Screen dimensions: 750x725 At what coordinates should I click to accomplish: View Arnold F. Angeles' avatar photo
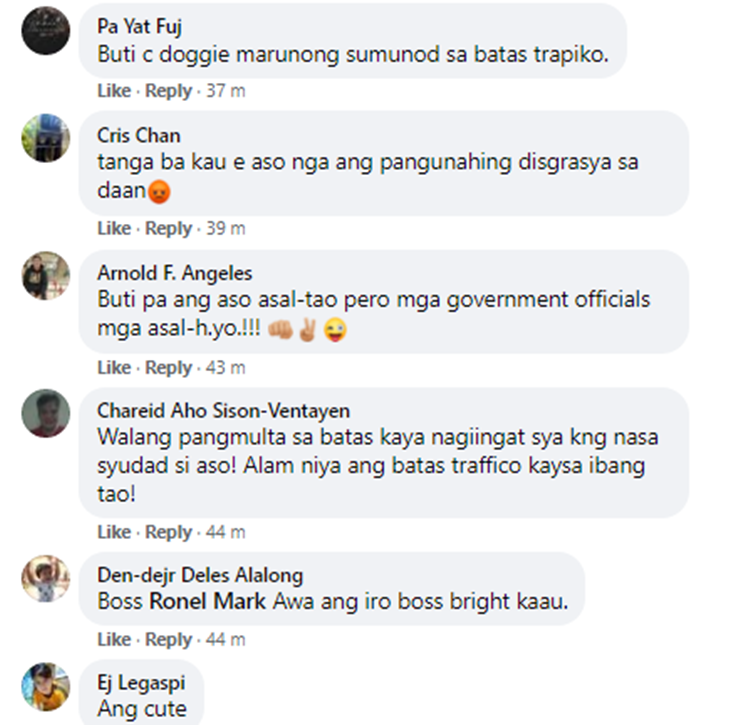pos(46,276)
